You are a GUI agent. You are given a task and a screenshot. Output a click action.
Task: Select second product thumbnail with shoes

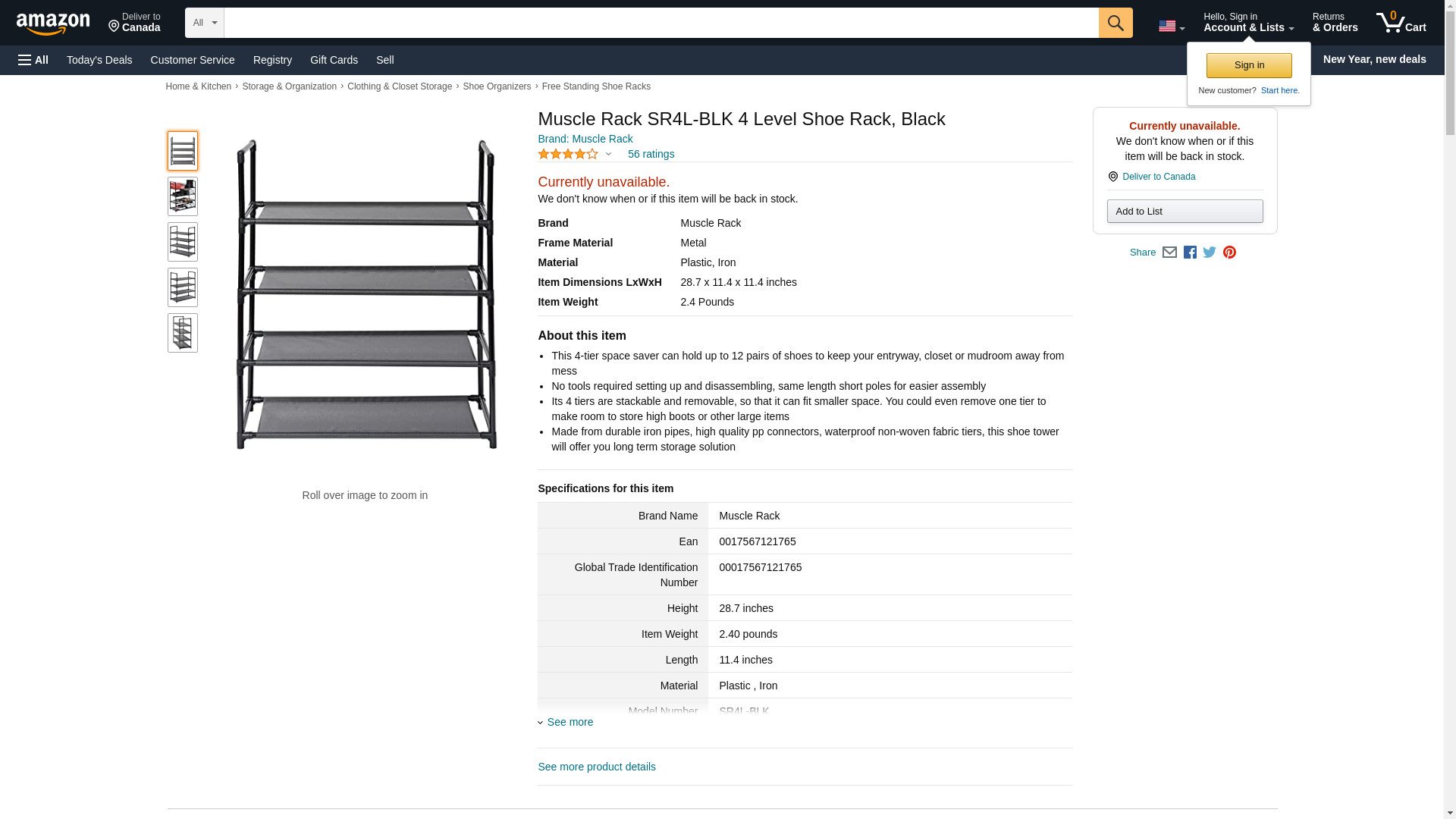pos(183,196)
